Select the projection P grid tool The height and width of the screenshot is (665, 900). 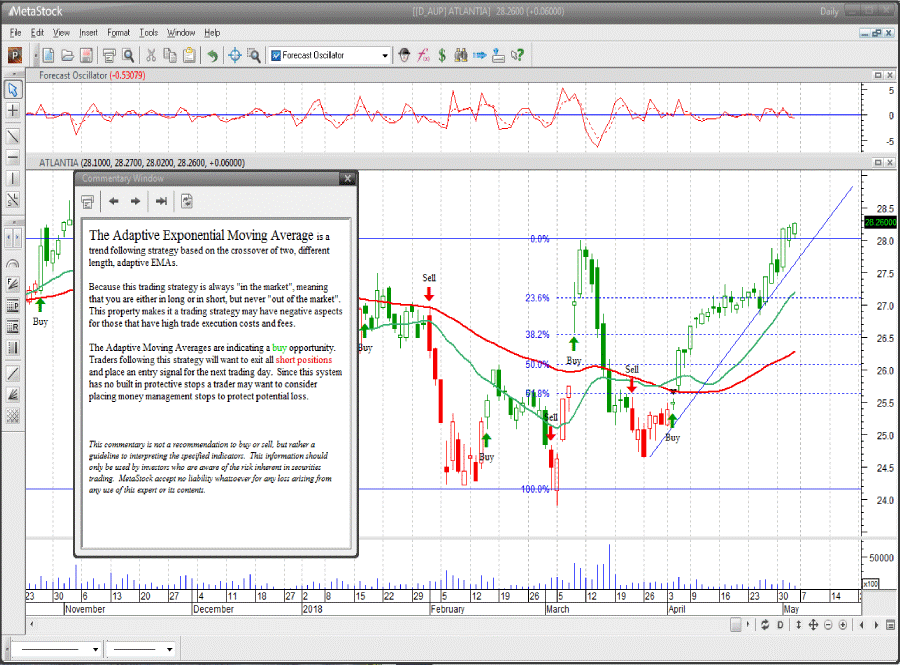13,306
